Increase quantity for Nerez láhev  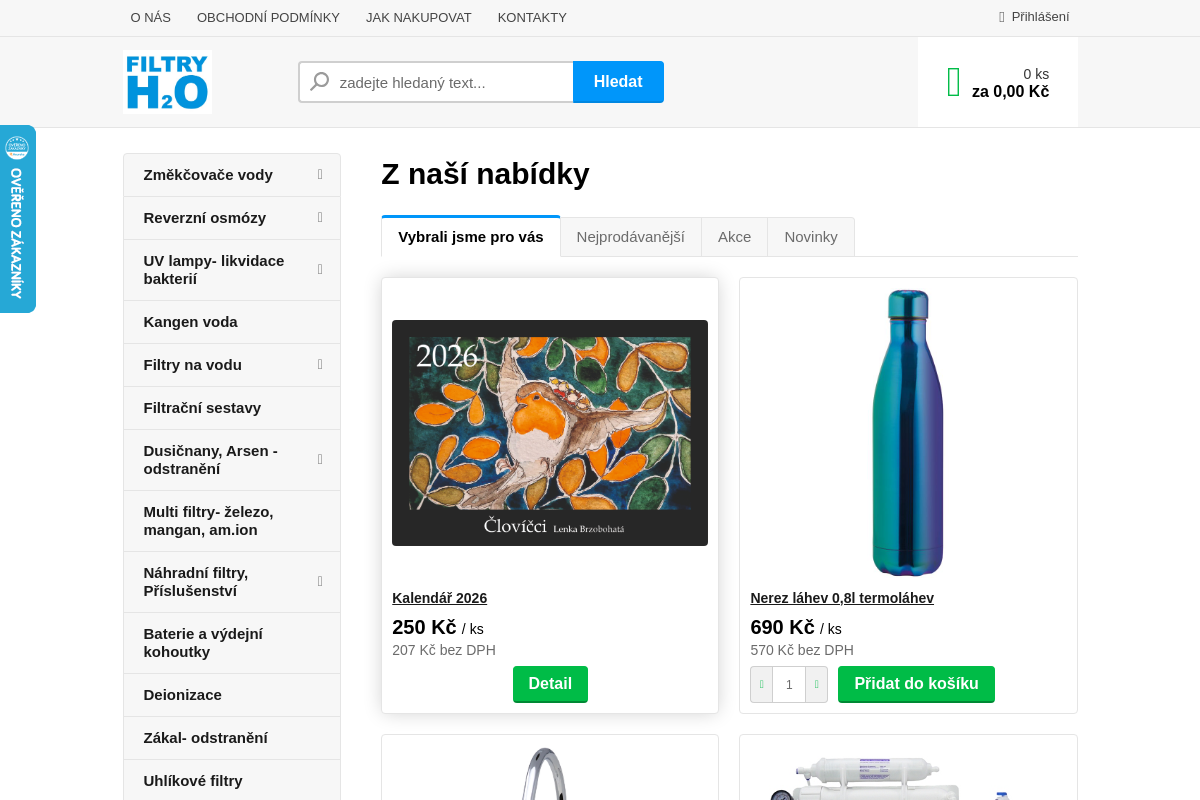tap(816, 685)
